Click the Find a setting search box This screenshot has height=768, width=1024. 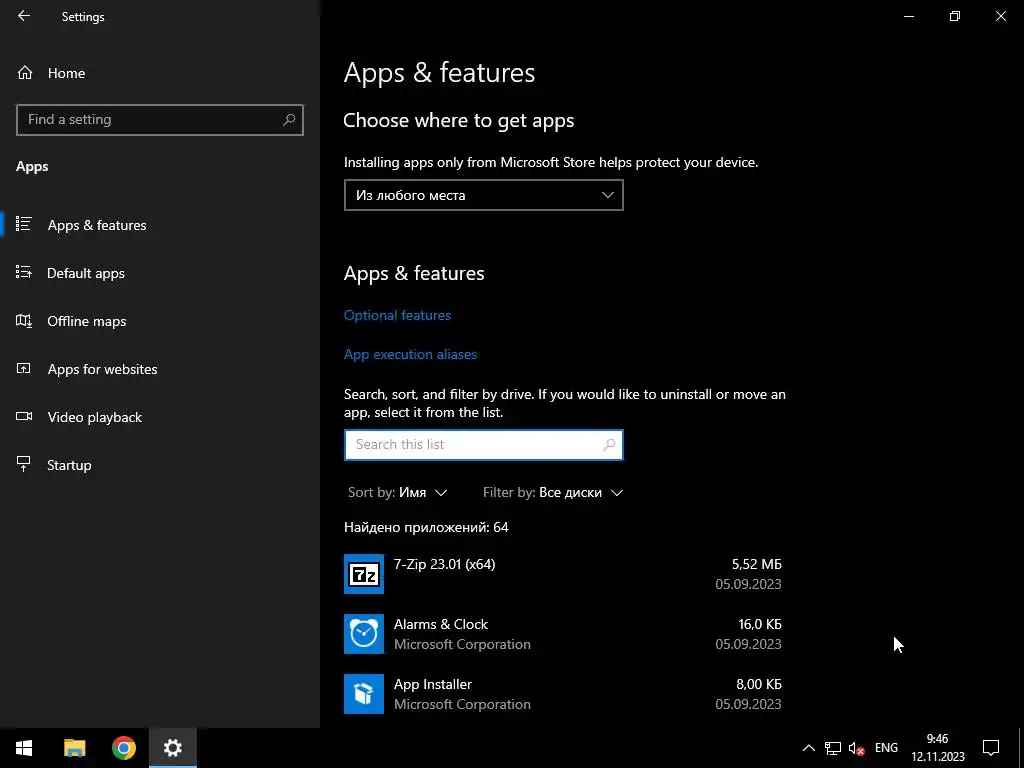[159, 120]
